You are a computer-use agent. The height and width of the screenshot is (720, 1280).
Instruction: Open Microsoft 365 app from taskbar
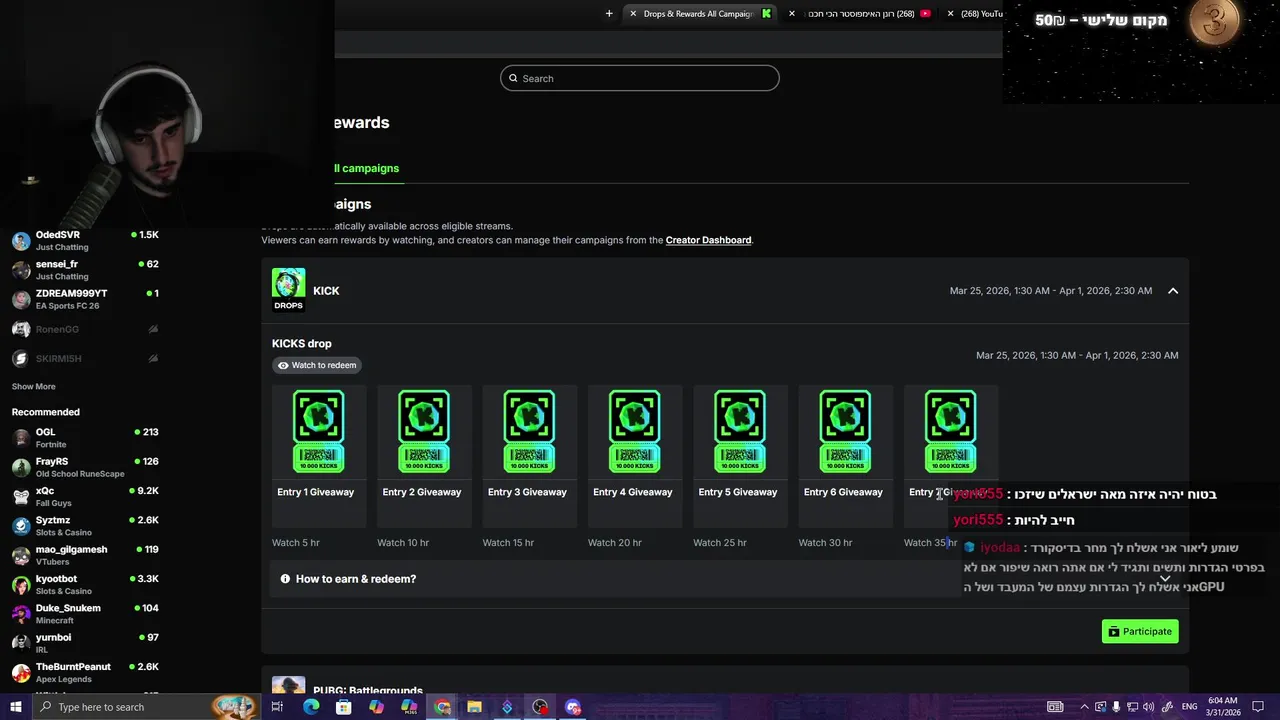[x=409, y=707]
